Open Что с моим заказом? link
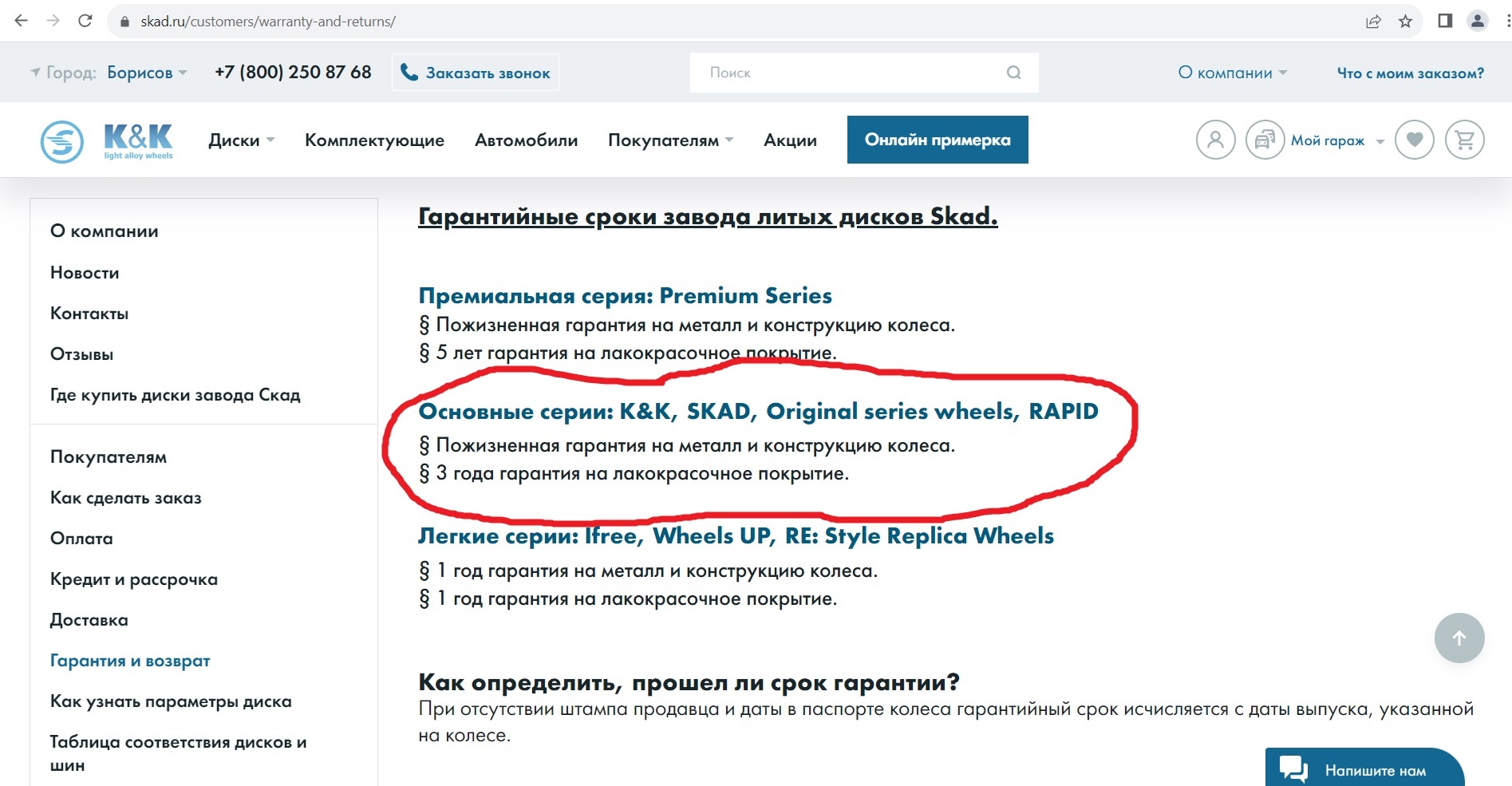 point(1410,73)
